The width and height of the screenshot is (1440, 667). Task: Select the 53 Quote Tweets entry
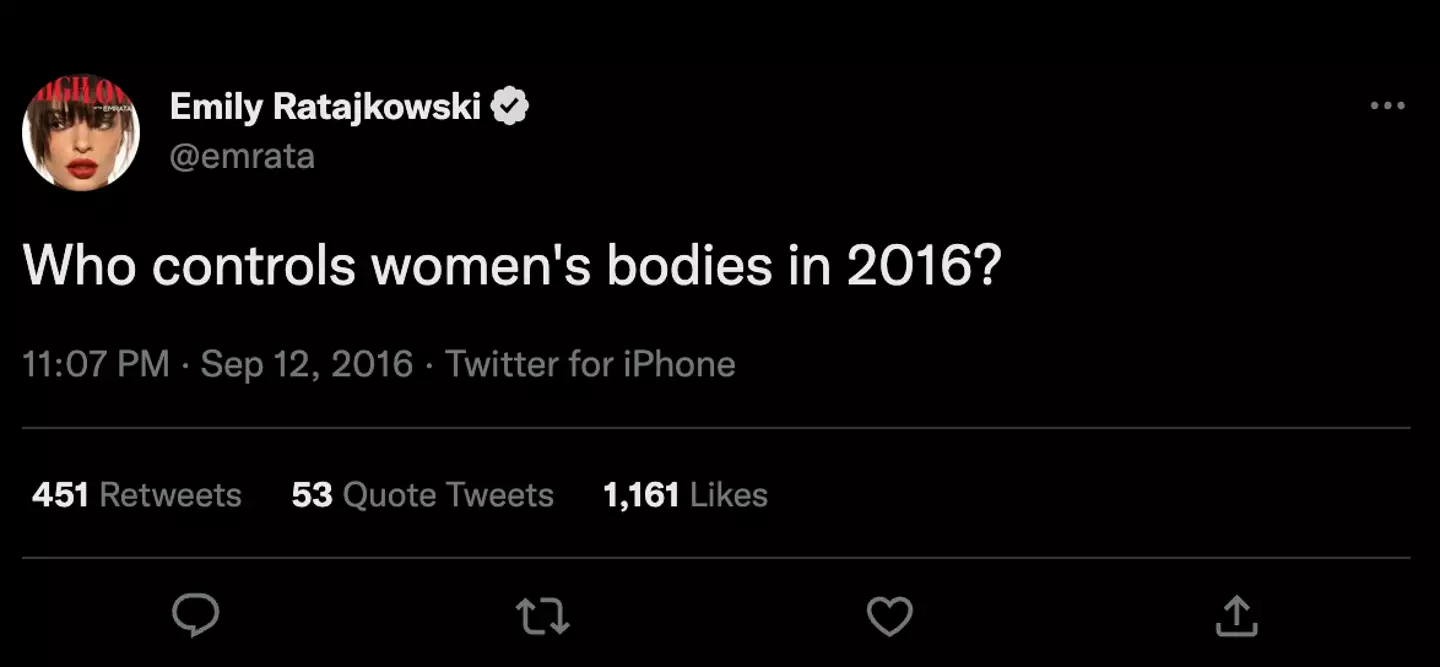click(421, 494)
